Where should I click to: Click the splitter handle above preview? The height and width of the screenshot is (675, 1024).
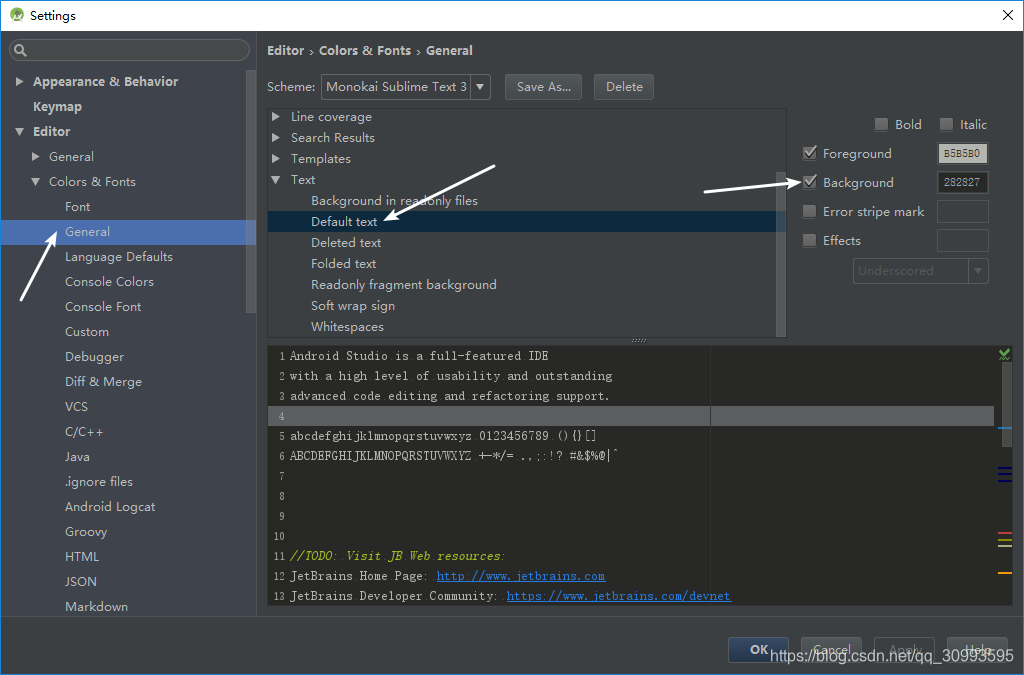click(639, 340)
